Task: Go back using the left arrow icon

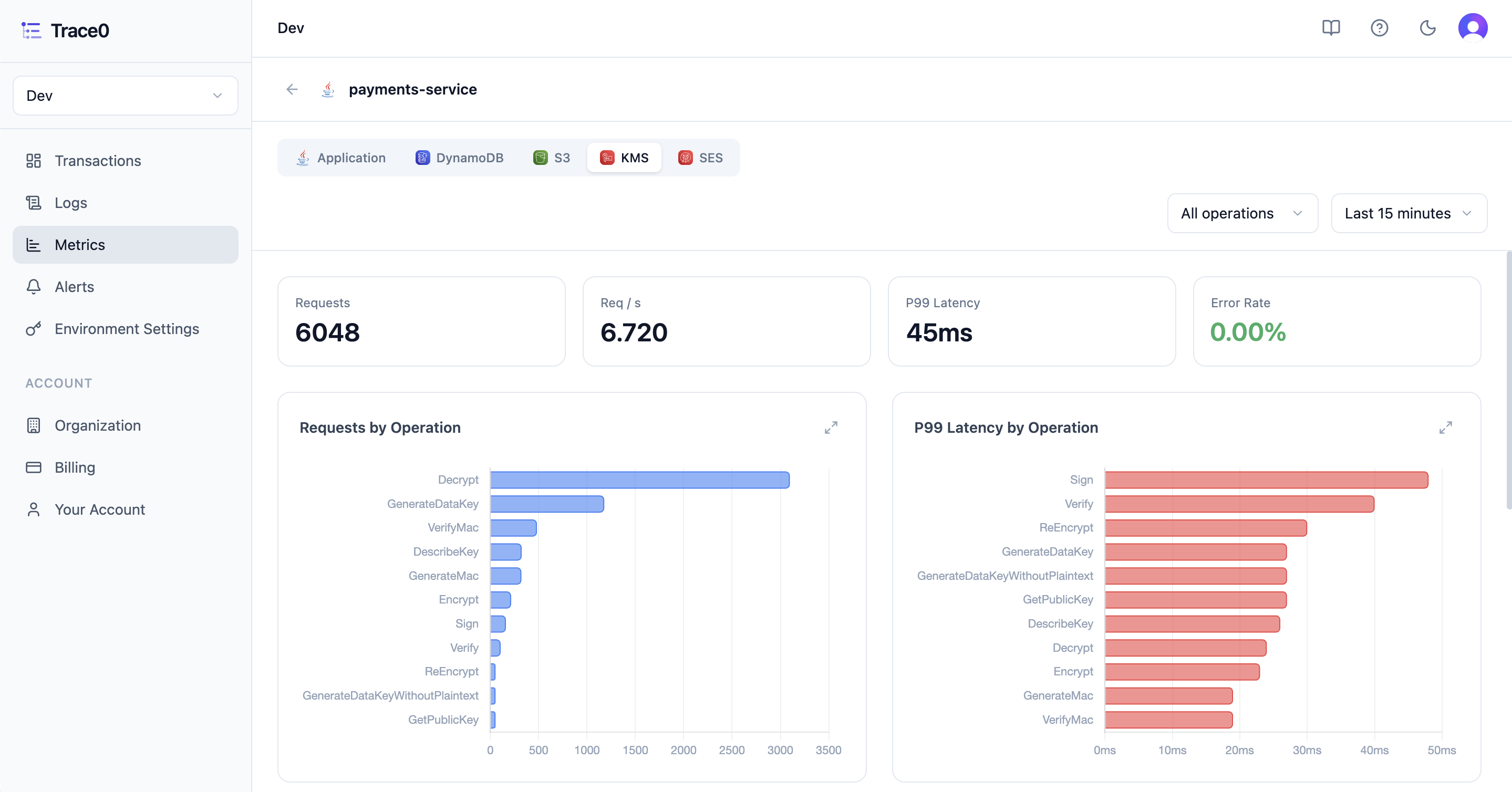Action: click(292, 89)
